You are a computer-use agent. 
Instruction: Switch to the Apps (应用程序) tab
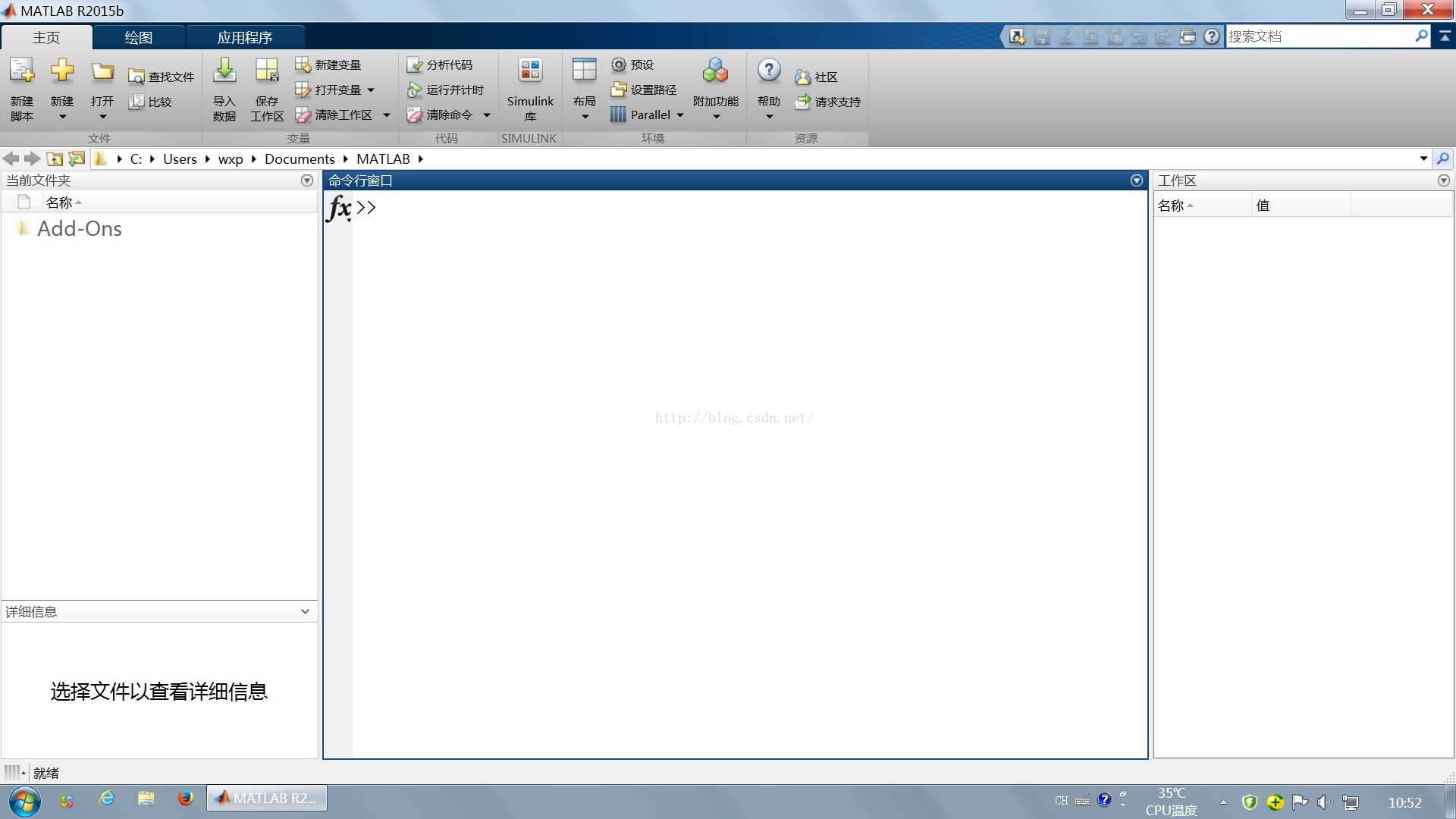(244, 37)
